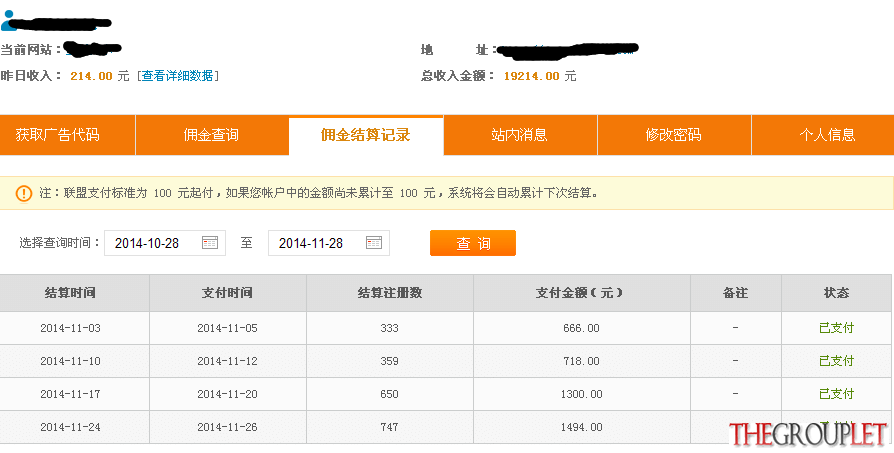Select payment date 2014-11-12 cell

coord(228,361)
